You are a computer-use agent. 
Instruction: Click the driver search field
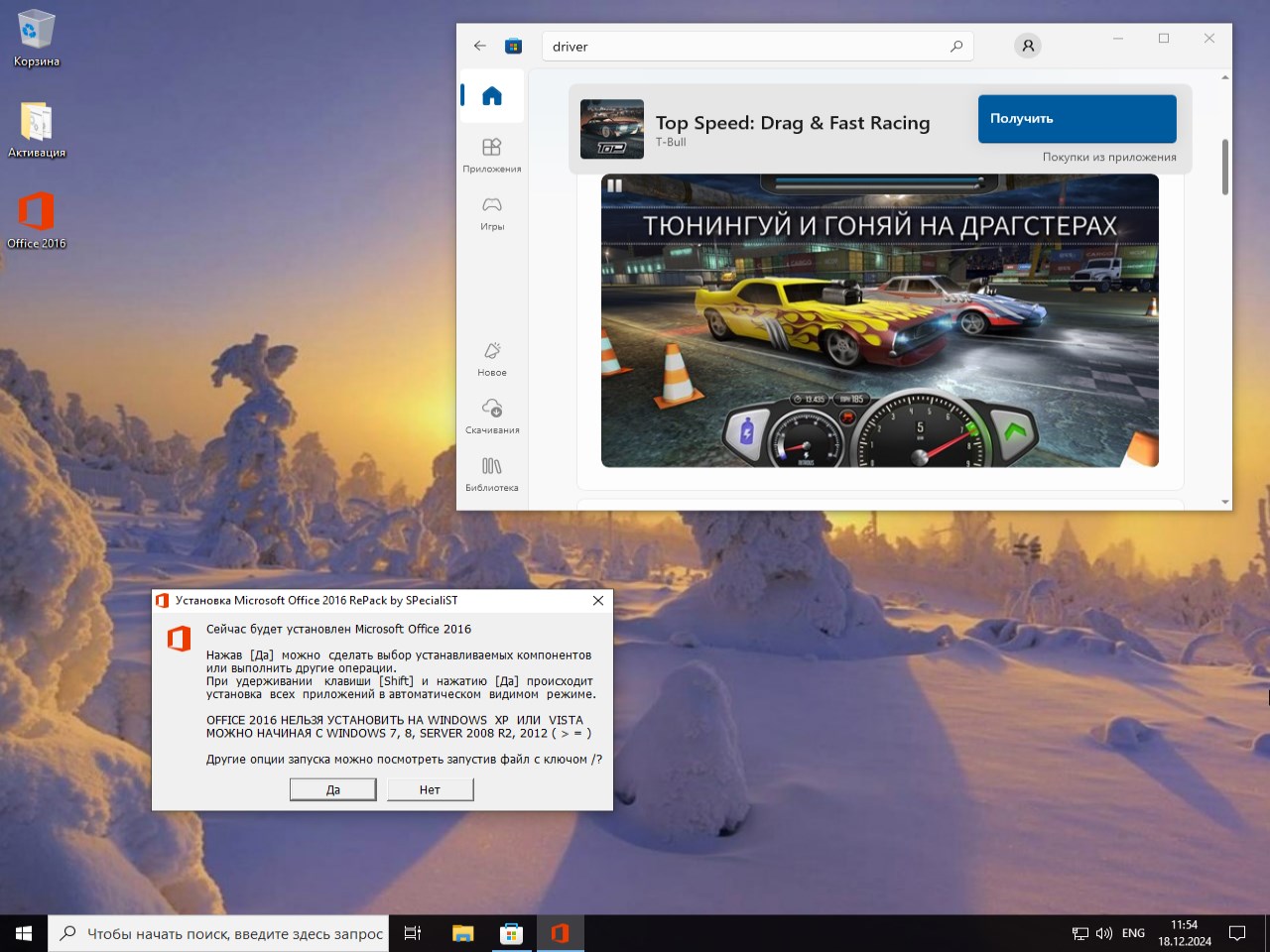pyautogui.click(x=757, y=47)
